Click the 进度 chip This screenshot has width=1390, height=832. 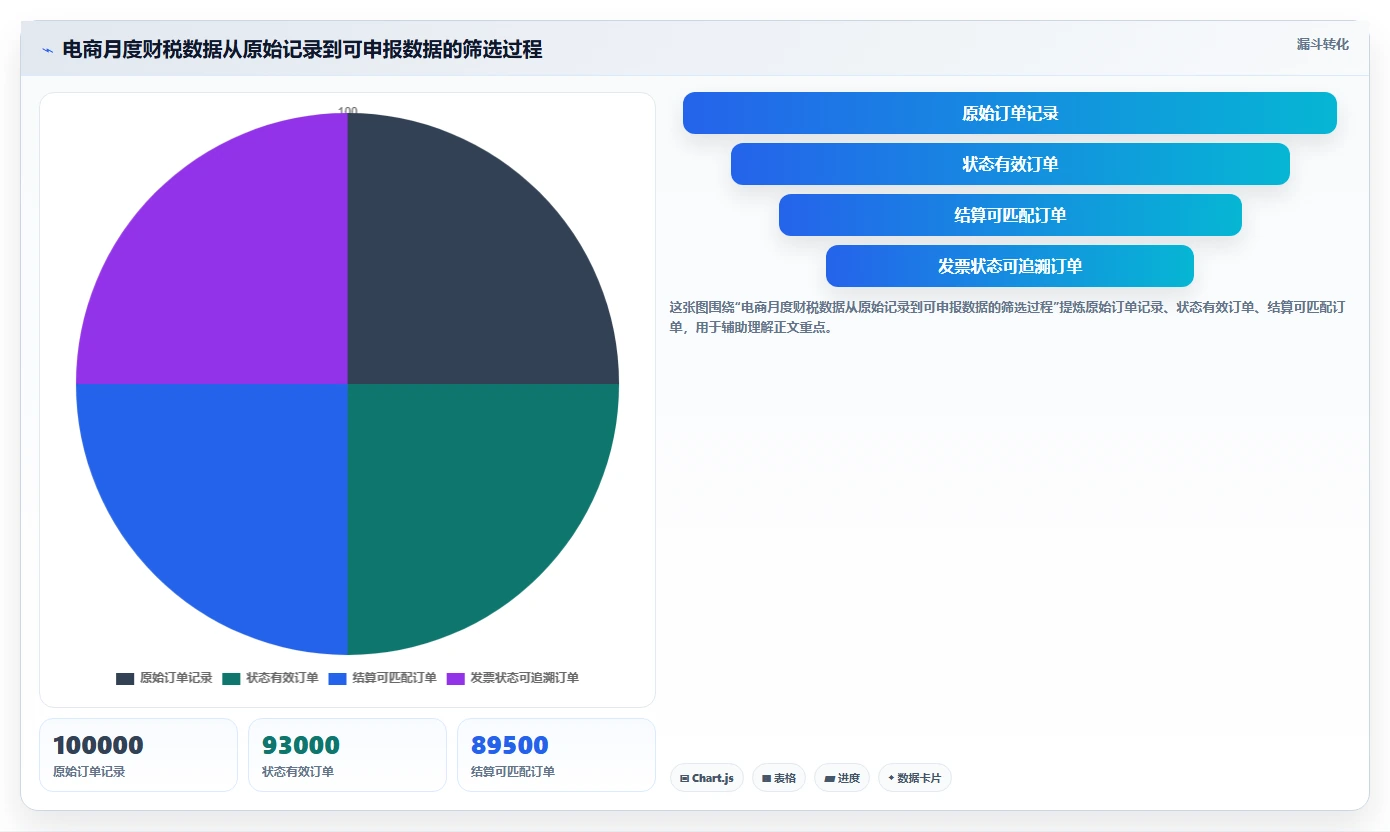pos(842,778)
